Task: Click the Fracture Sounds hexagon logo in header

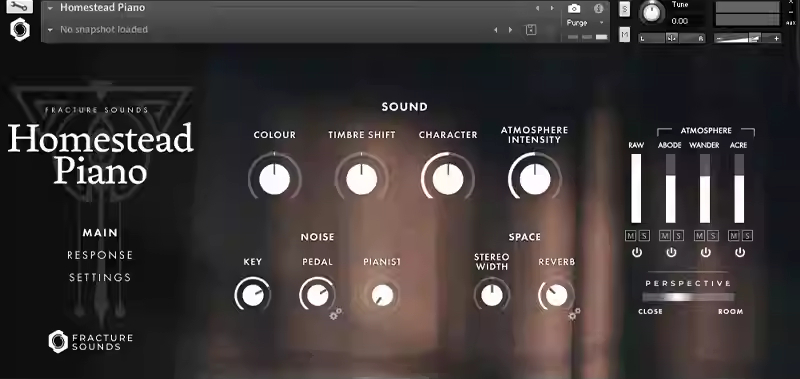Action: pyautogui.click(x=20, y=30)
